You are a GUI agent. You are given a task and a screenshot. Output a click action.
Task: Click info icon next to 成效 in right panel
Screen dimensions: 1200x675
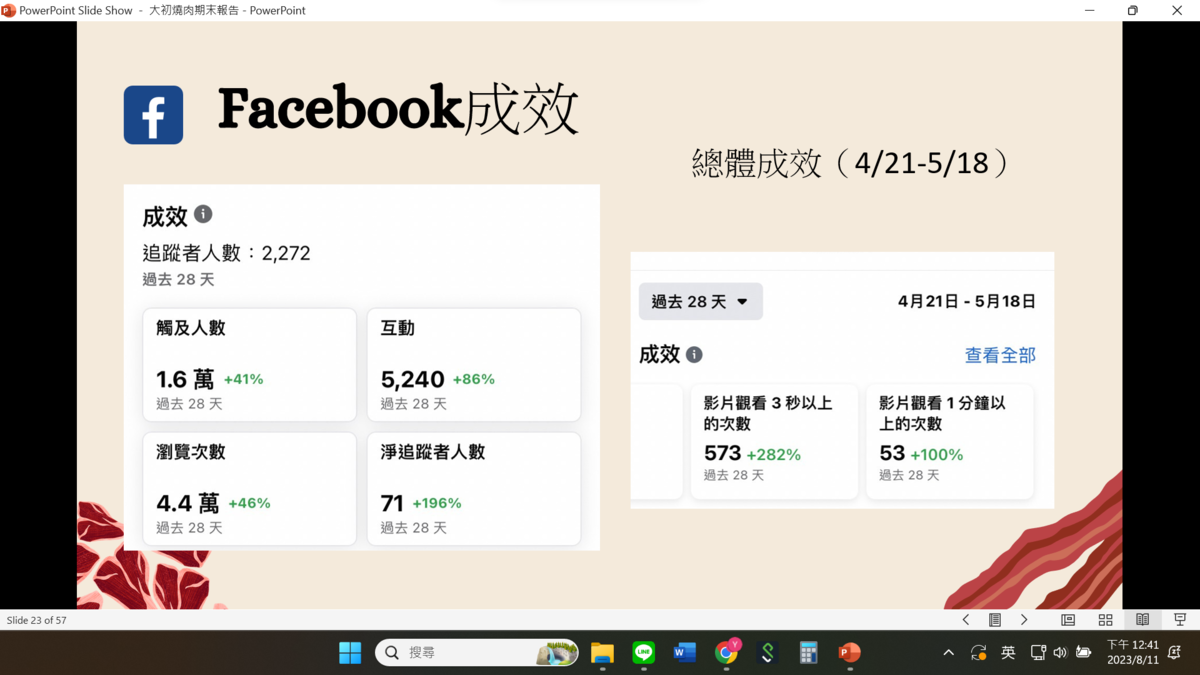click(694, 354)
